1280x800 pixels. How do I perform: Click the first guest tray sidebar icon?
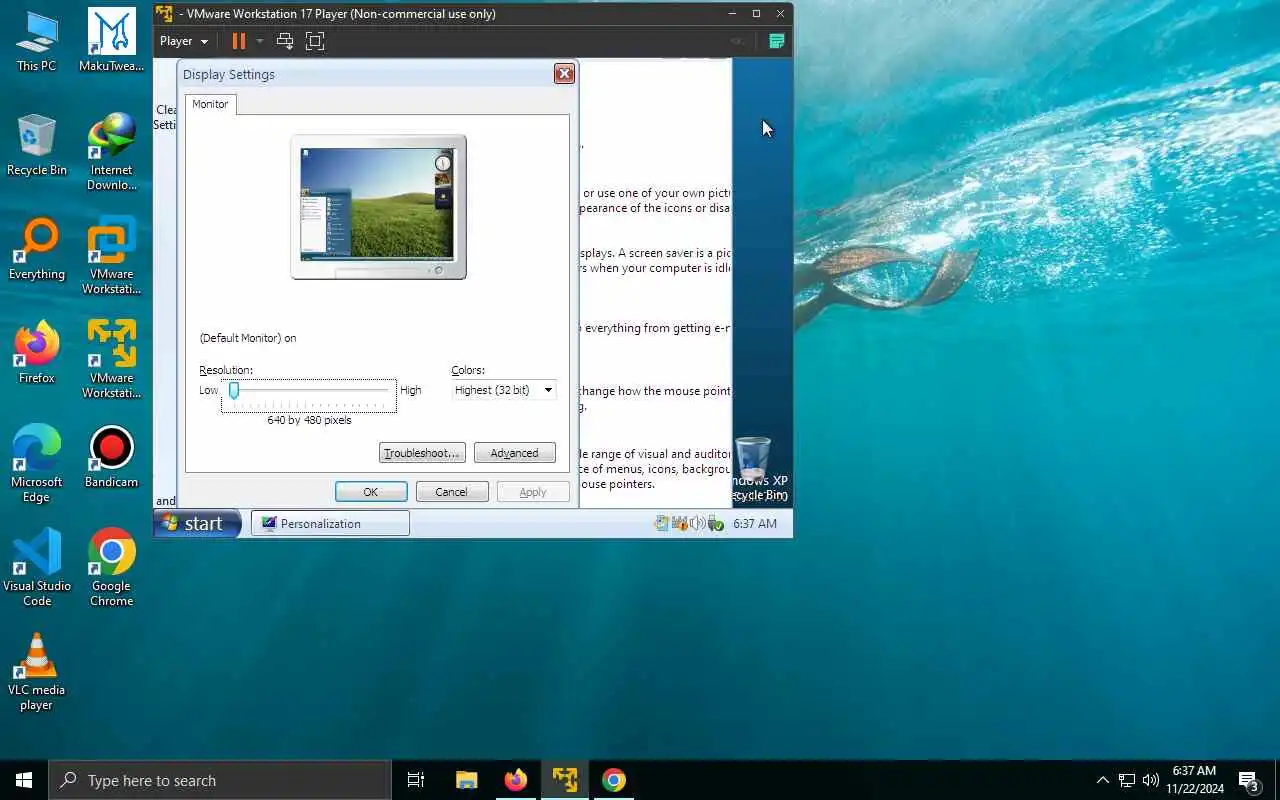pos(662,523)
